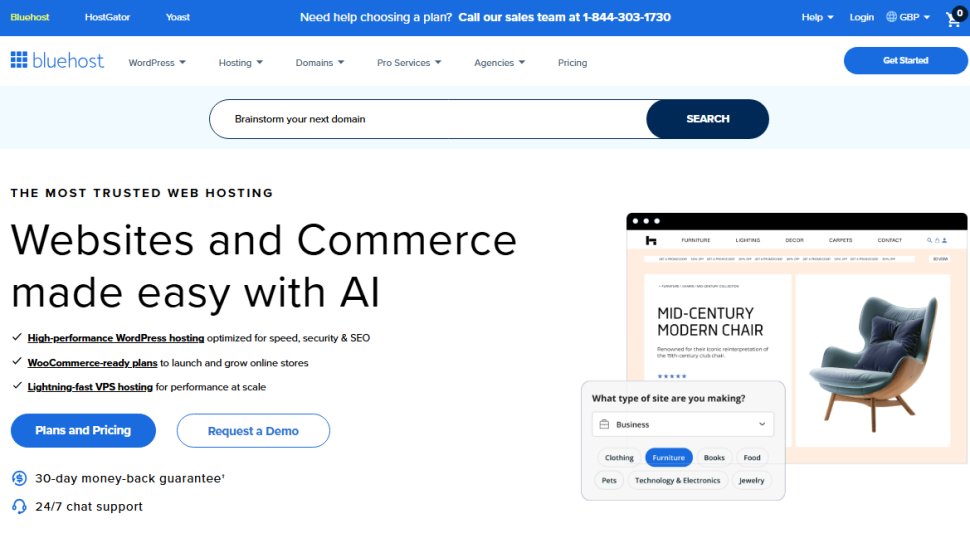Expand the Agencies menu
The height and width of the screenshot is (545, 970).
point(499,62)
